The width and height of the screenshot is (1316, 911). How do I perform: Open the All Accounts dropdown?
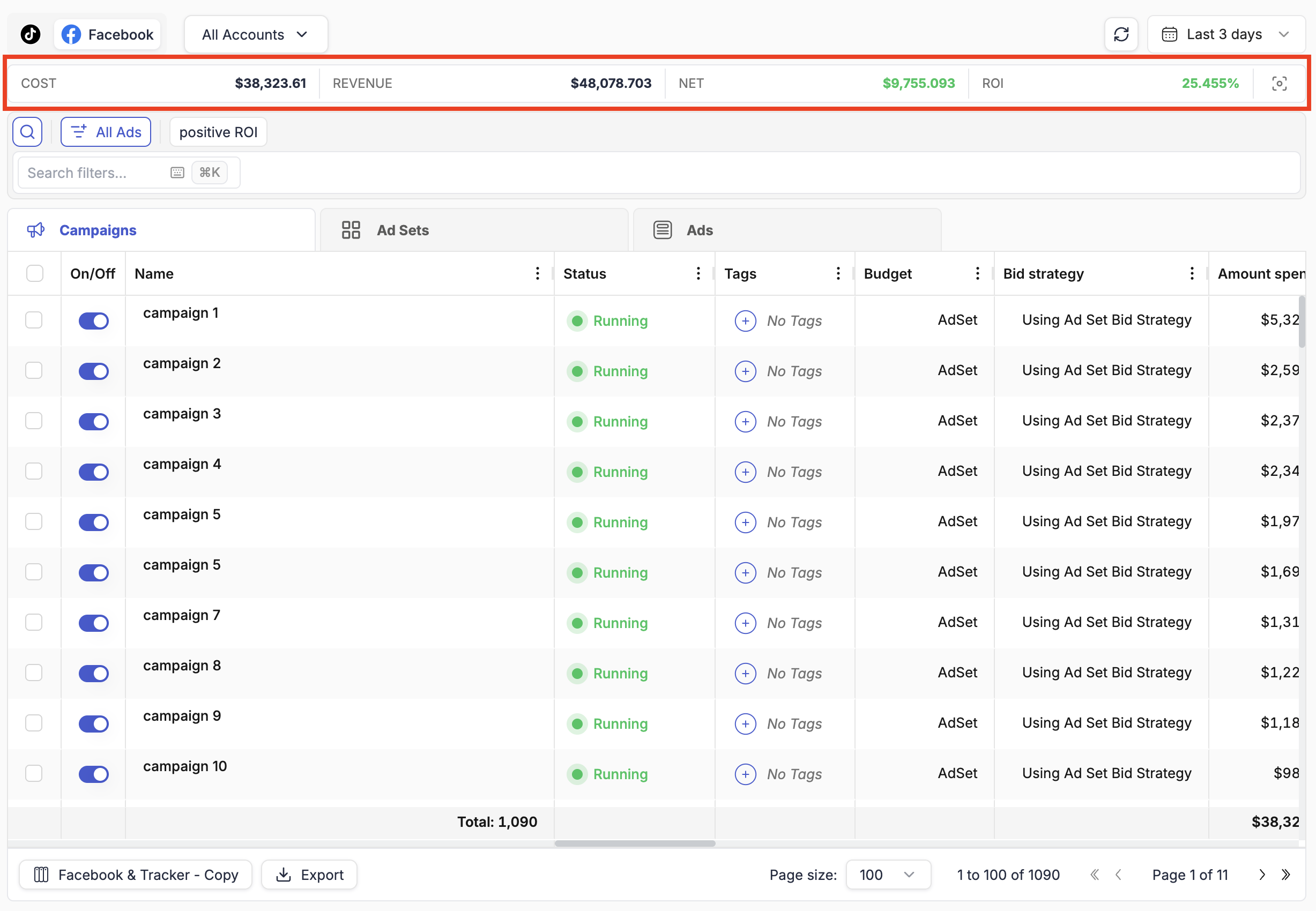[255, 34]
